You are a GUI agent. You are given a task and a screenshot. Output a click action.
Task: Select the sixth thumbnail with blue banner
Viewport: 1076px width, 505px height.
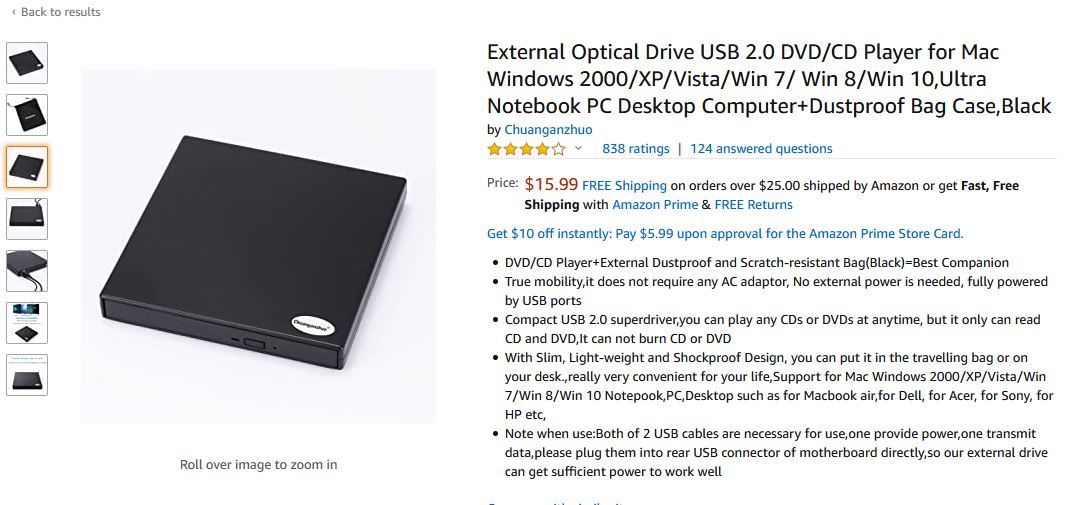pos(27,323)
